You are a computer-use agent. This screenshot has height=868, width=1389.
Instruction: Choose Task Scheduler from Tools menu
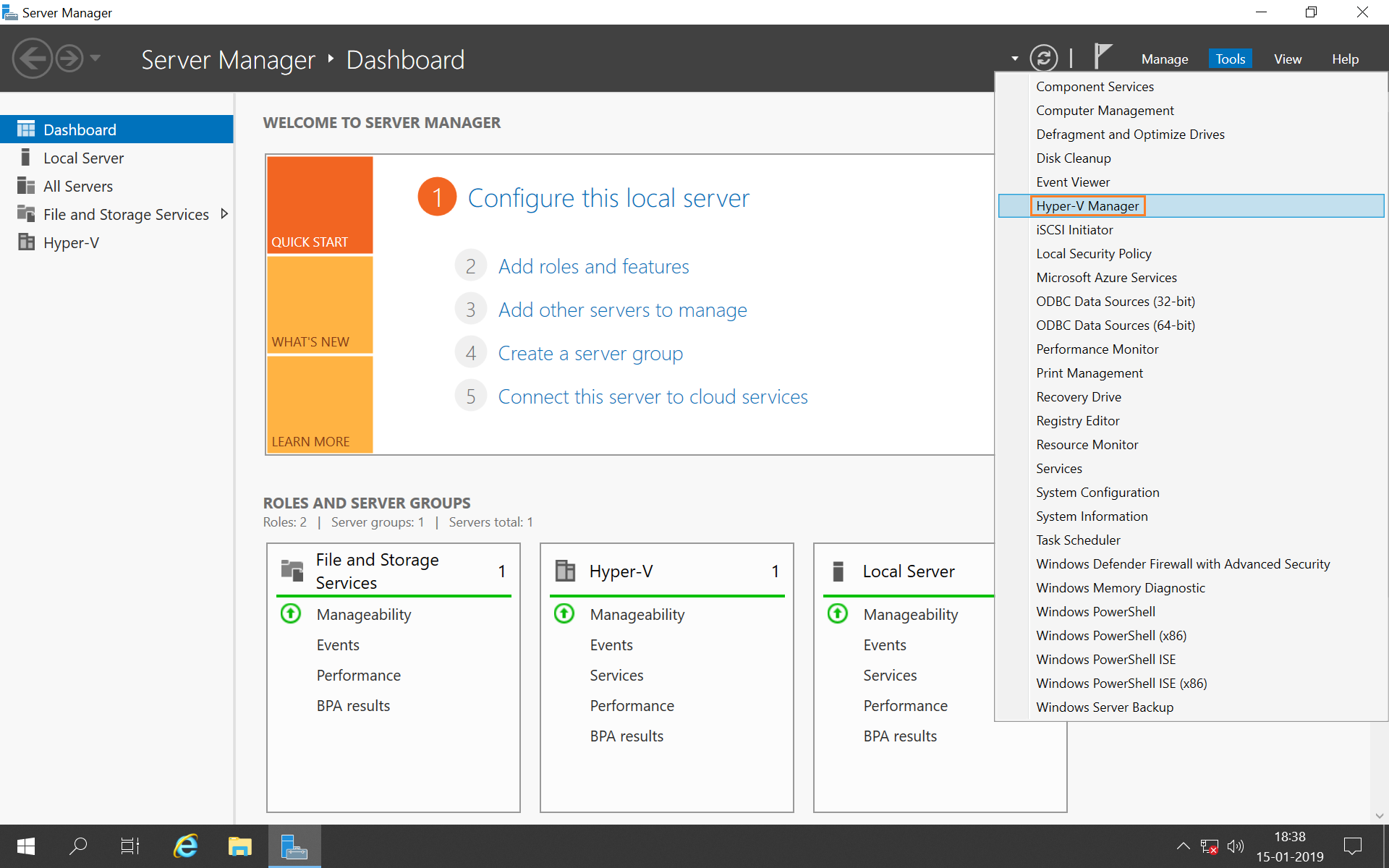[1191, 540]
